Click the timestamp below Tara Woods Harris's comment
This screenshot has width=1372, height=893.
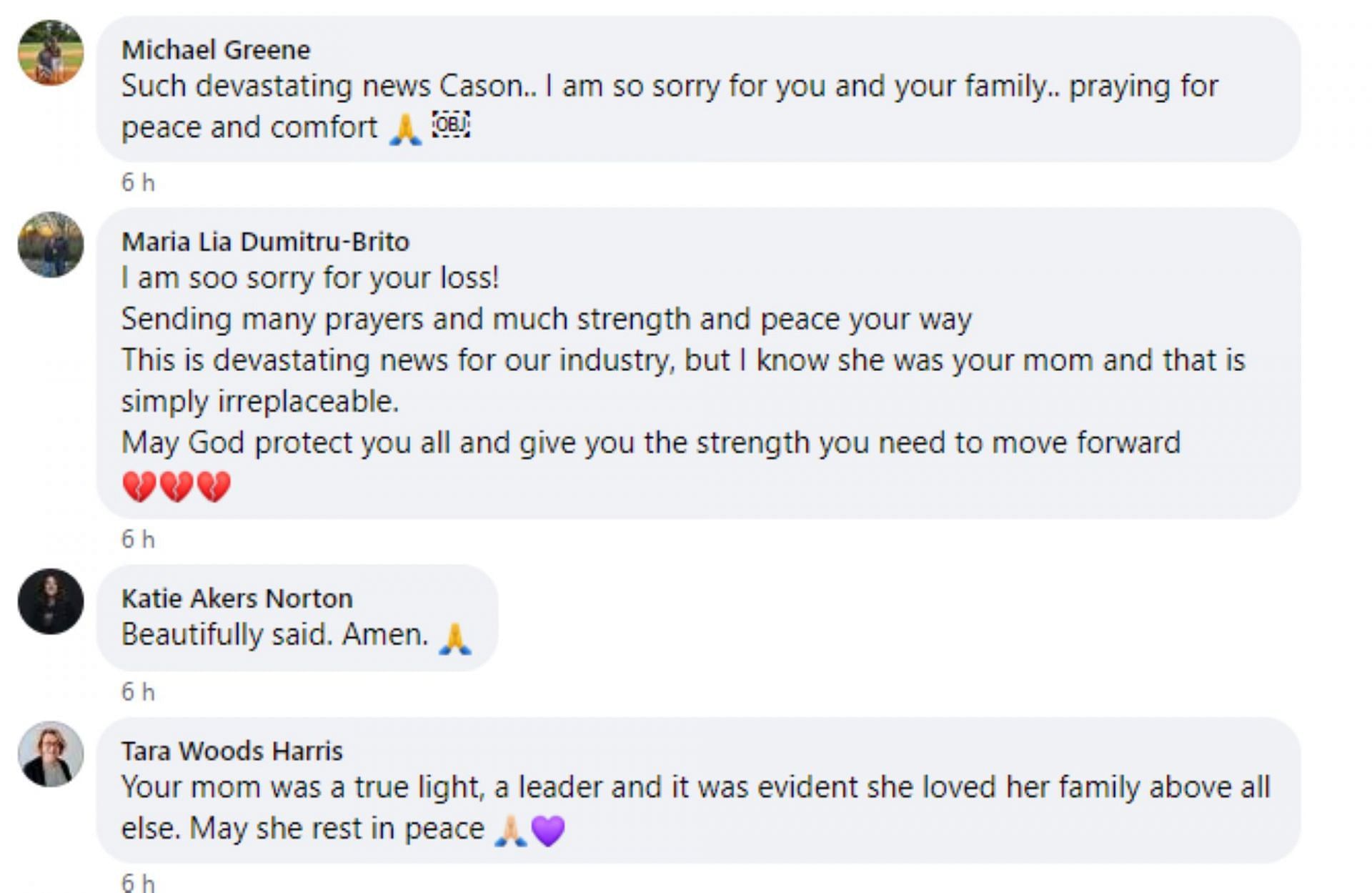[x=138, y=883]
